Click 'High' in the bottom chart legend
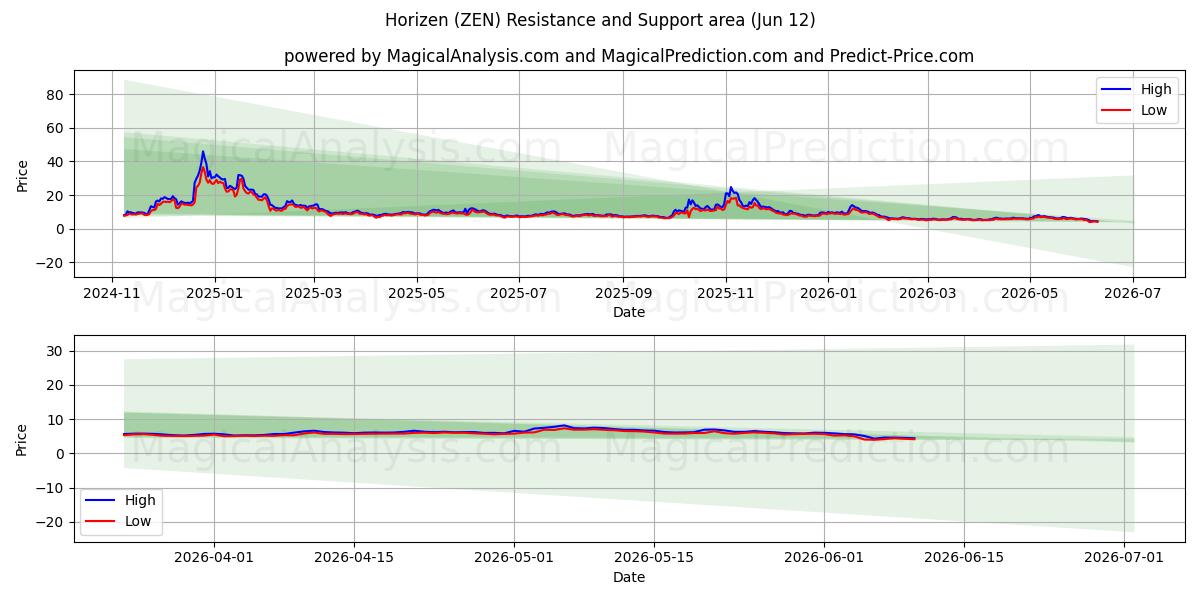 coord(140,500)
